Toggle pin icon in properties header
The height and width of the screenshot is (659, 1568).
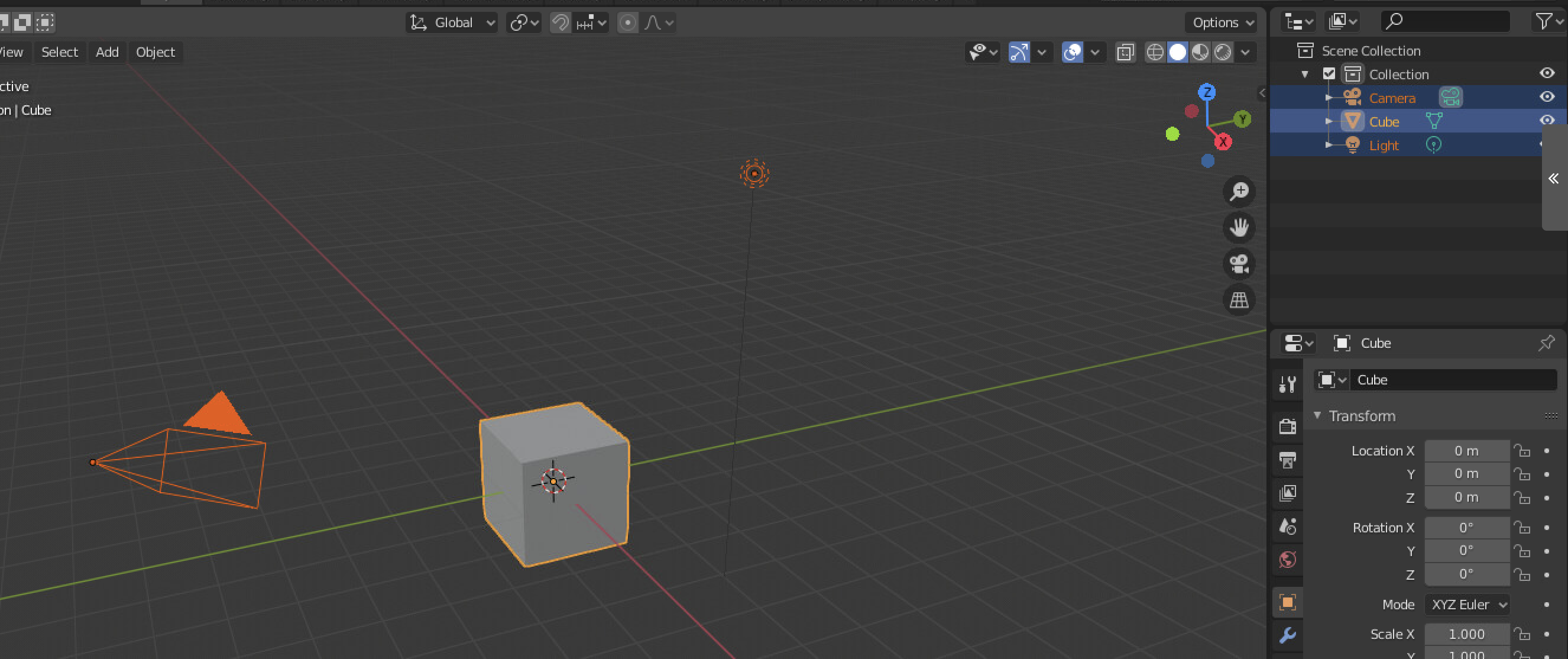tap(1546, 344)
